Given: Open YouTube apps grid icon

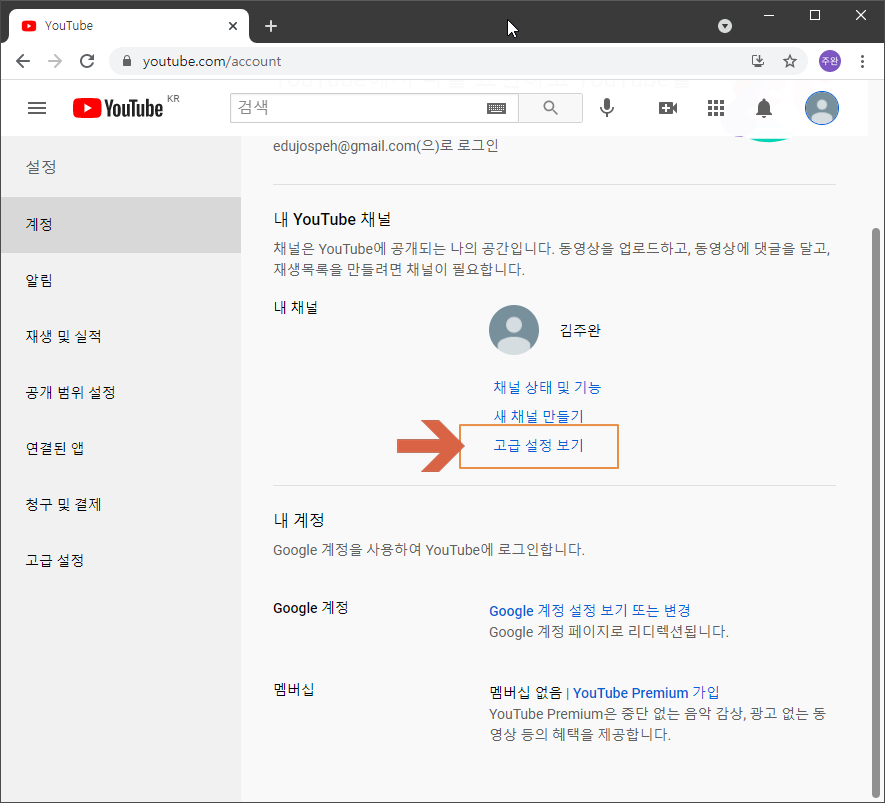Looking at the screenshot, I should pyautogui.click(x=716, y=108).
